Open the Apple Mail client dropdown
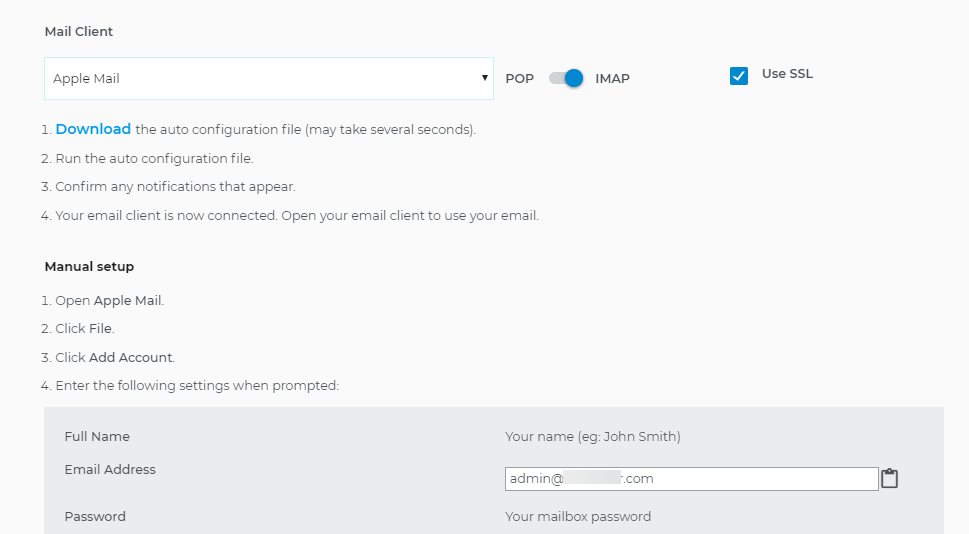The image size is (969, 534). pyautogui.click(x=269, y=78)
